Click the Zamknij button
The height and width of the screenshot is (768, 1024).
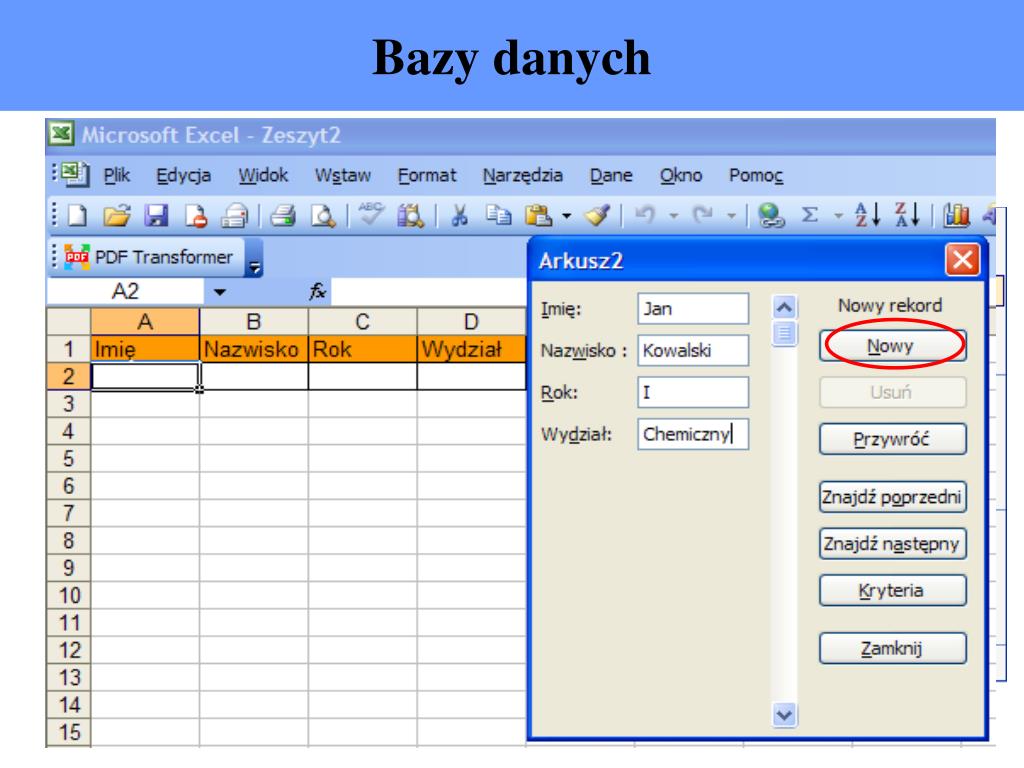click(892, 648)
